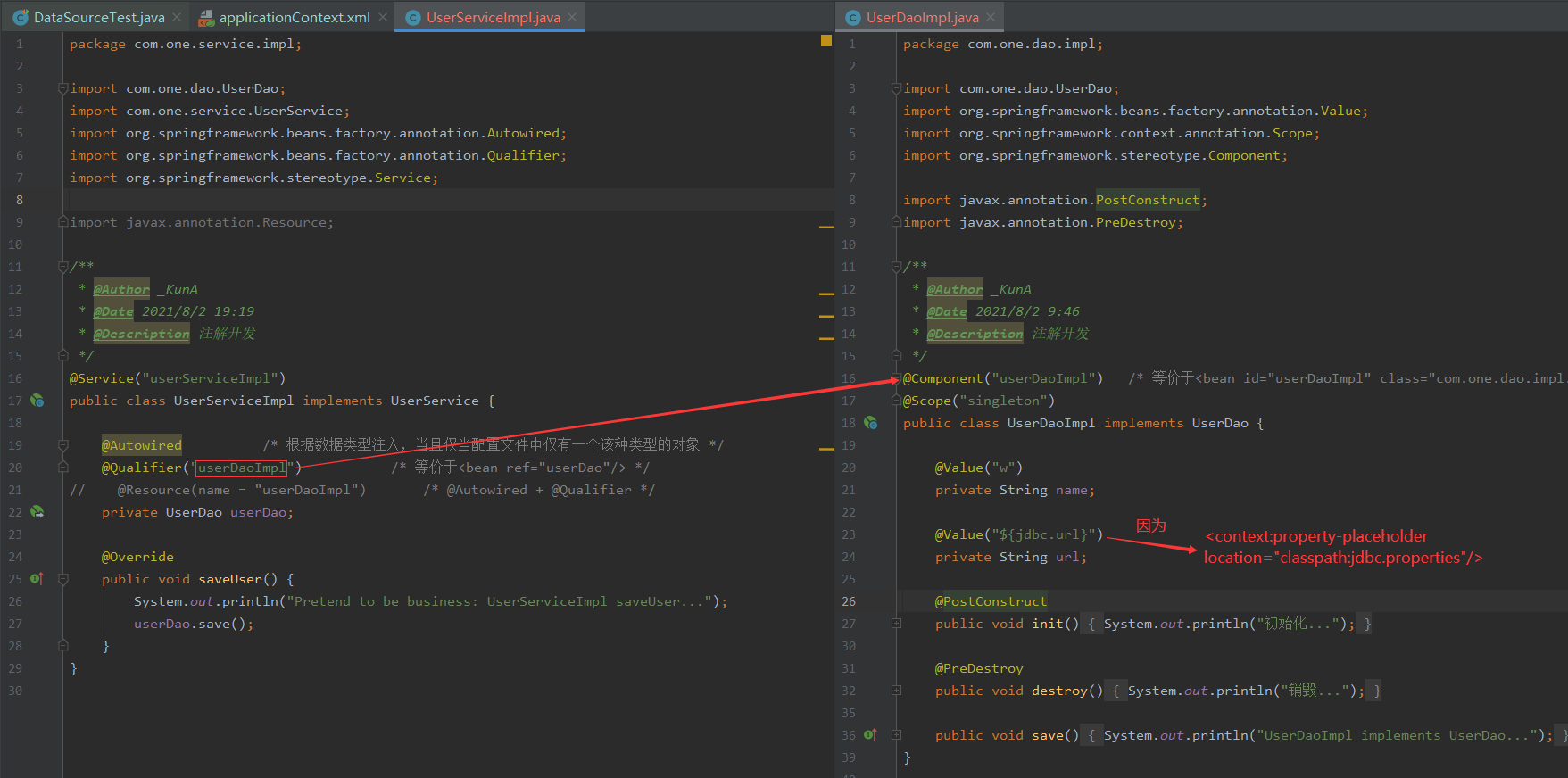Image resolution: width=1568 pixels, height=778 pixels.
Task: Click userDao.save() call
Action: pyautogui.click(x=194, y=624)
